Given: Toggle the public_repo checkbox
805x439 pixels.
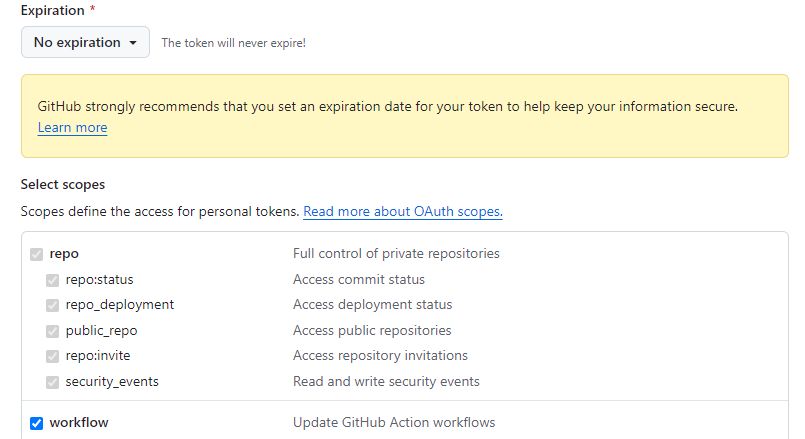Looking at the screenshot, I should (x=53, y=331).
